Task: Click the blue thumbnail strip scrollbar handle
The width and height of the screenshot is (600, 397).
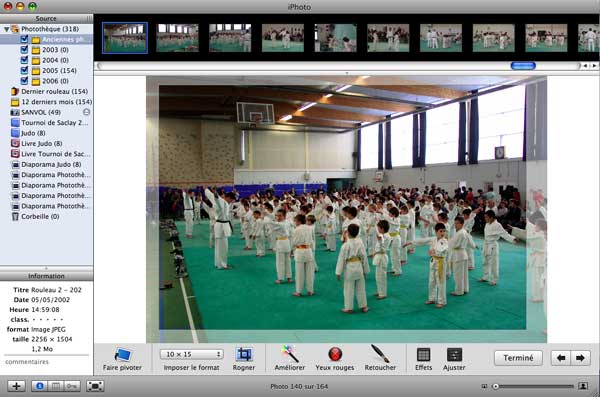Action: (523, 66)
